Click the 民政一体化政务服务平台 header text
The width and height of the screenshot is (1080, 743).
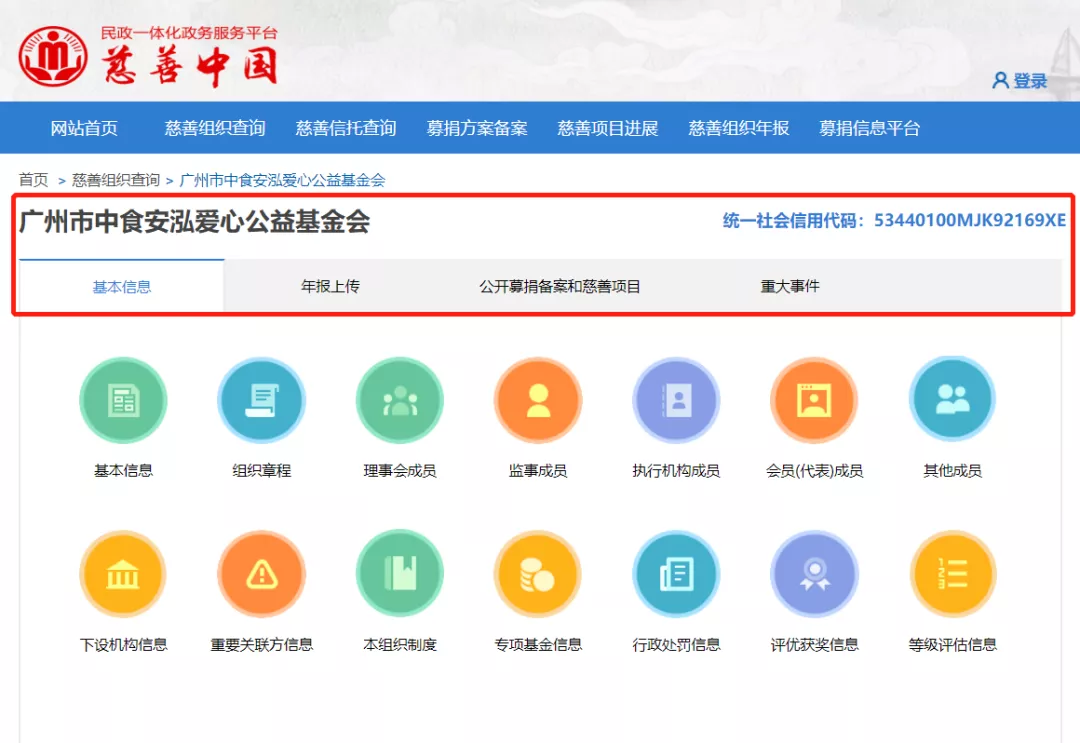(189, 33)
